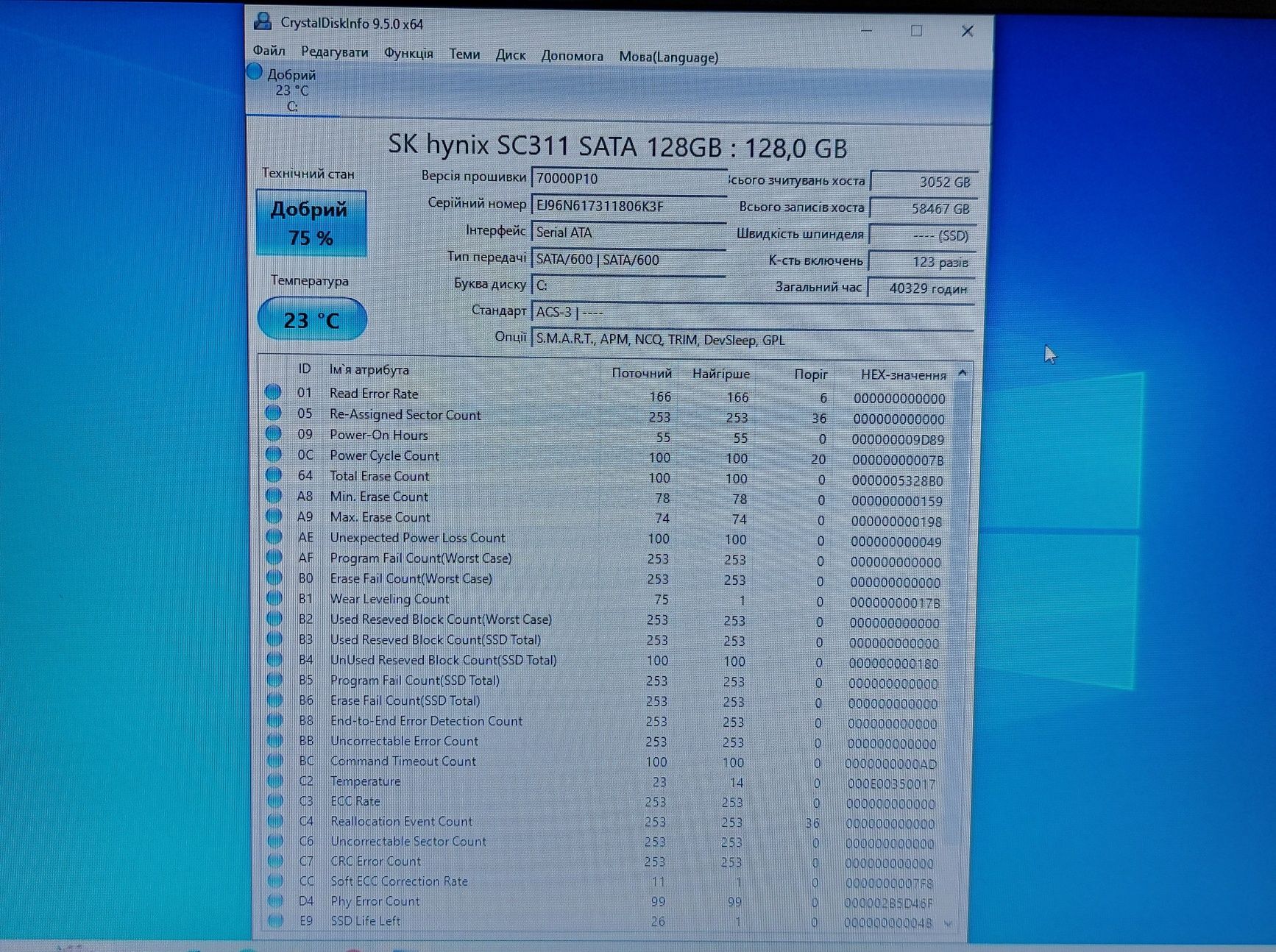Click status icon of Erase Fail Count(Worst Case)

tap(274, 578)
